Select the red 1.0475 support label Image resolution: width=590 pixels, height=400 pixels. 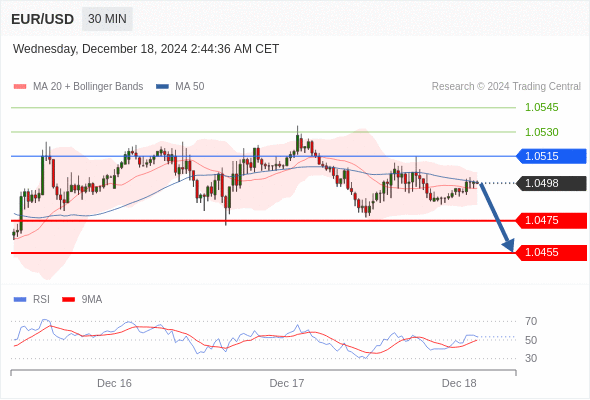click(x=550, y=221)
